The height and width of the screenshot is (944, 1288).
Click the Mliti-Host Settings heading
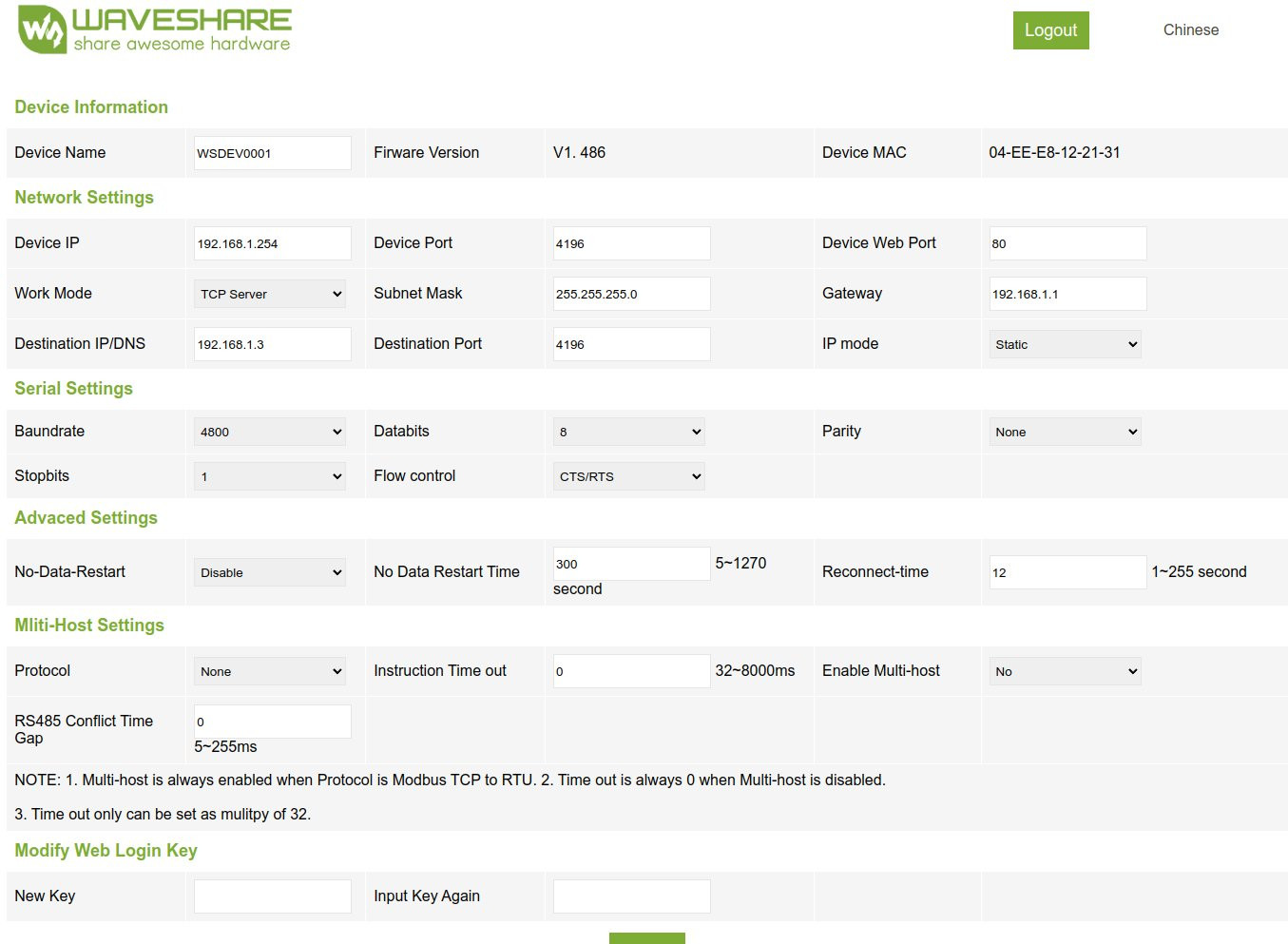pyautogui.click(x=89, y=626)
